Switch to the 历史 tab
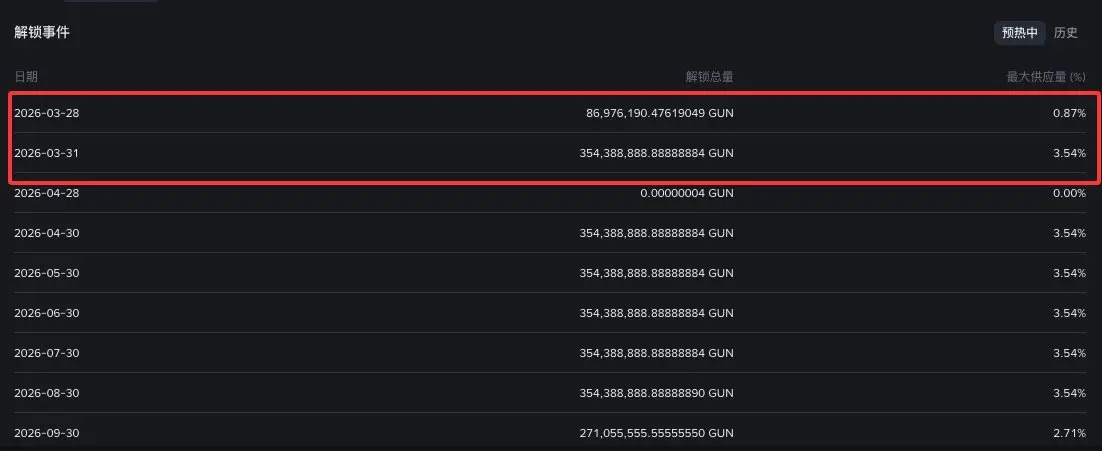The height and width of the screenshot is (451, 1102). point(1065,33)
